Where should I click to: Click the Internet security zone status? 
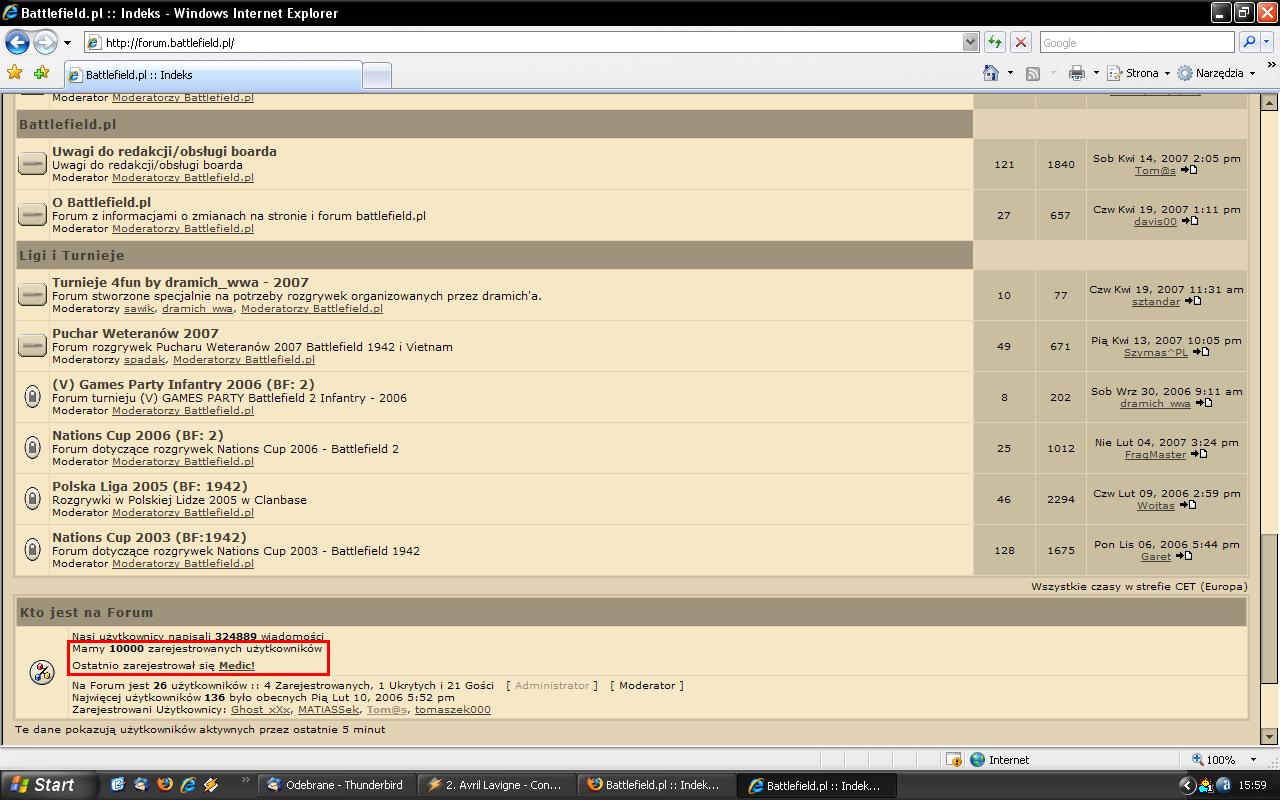point(1000,760)
